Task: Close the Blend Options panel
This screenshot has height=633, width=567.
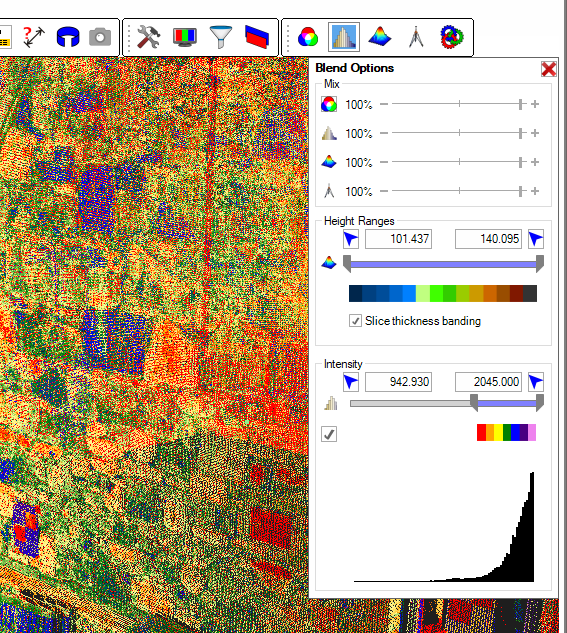Action: pyautogui.click(x=549, y=69)
